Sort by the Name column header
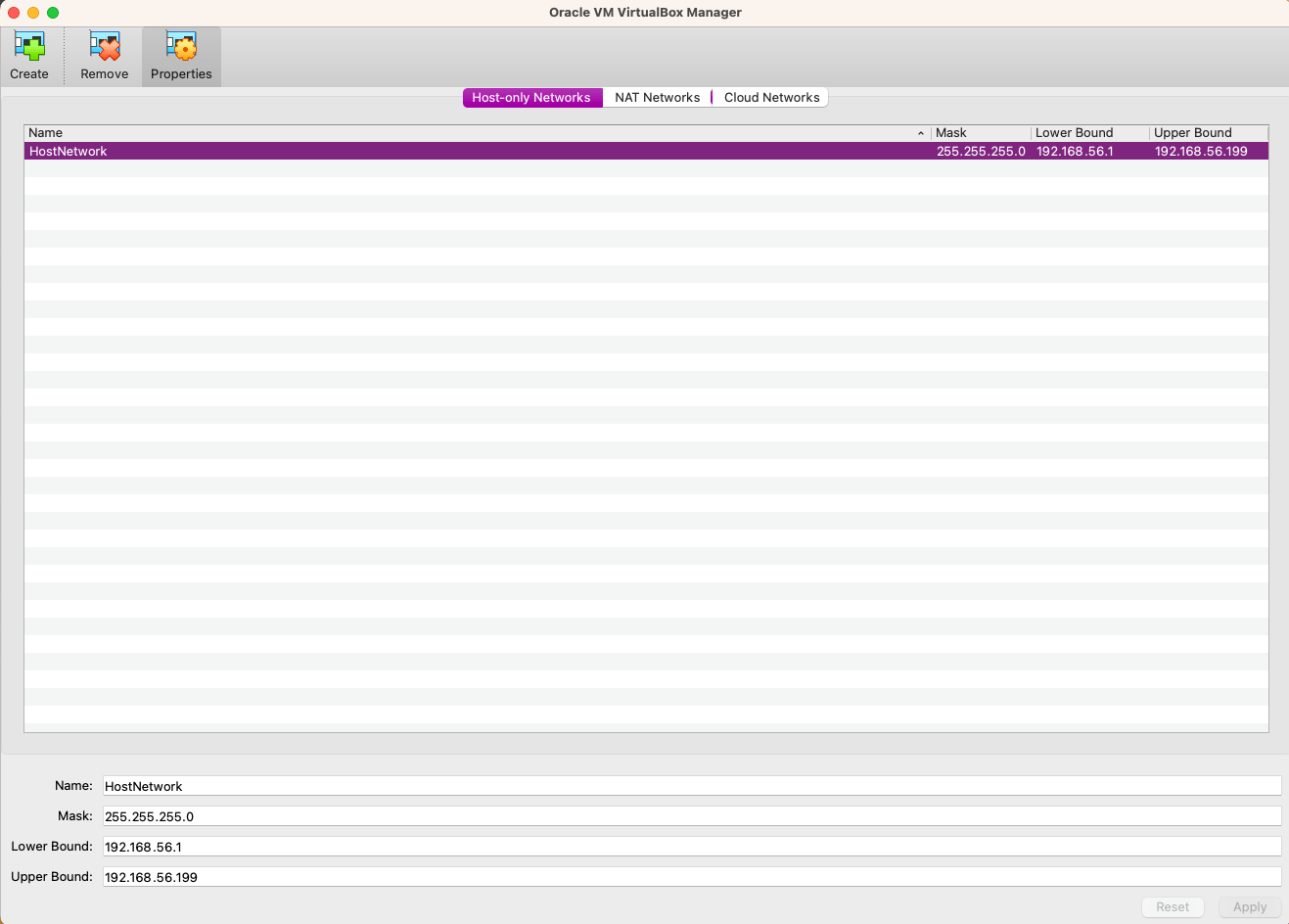The height and width of the screenshot is (924, 1289). [x=477, y=133]
